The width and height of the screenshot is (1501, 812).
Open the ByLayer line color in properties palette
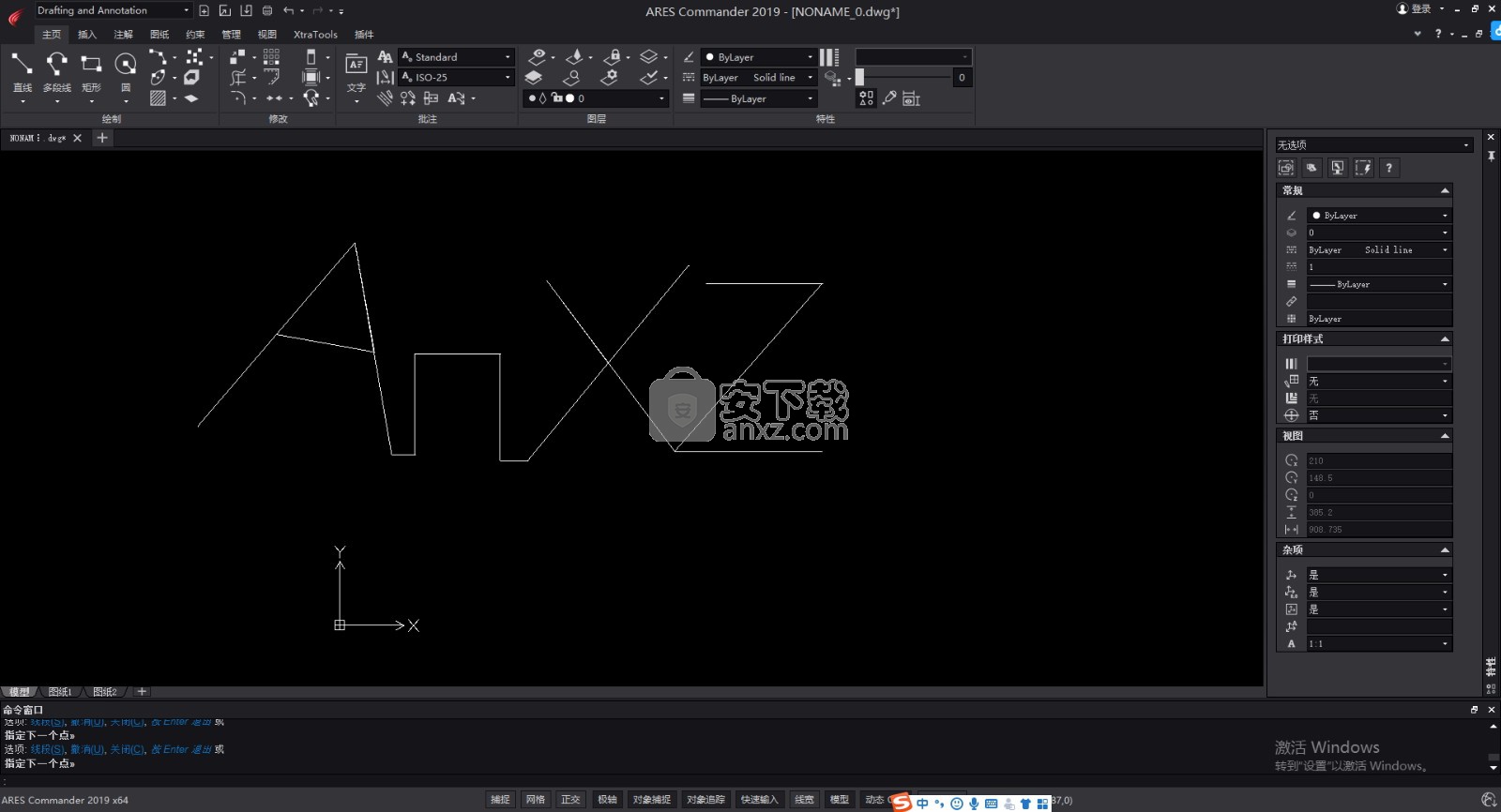[x=1379, y=216]
